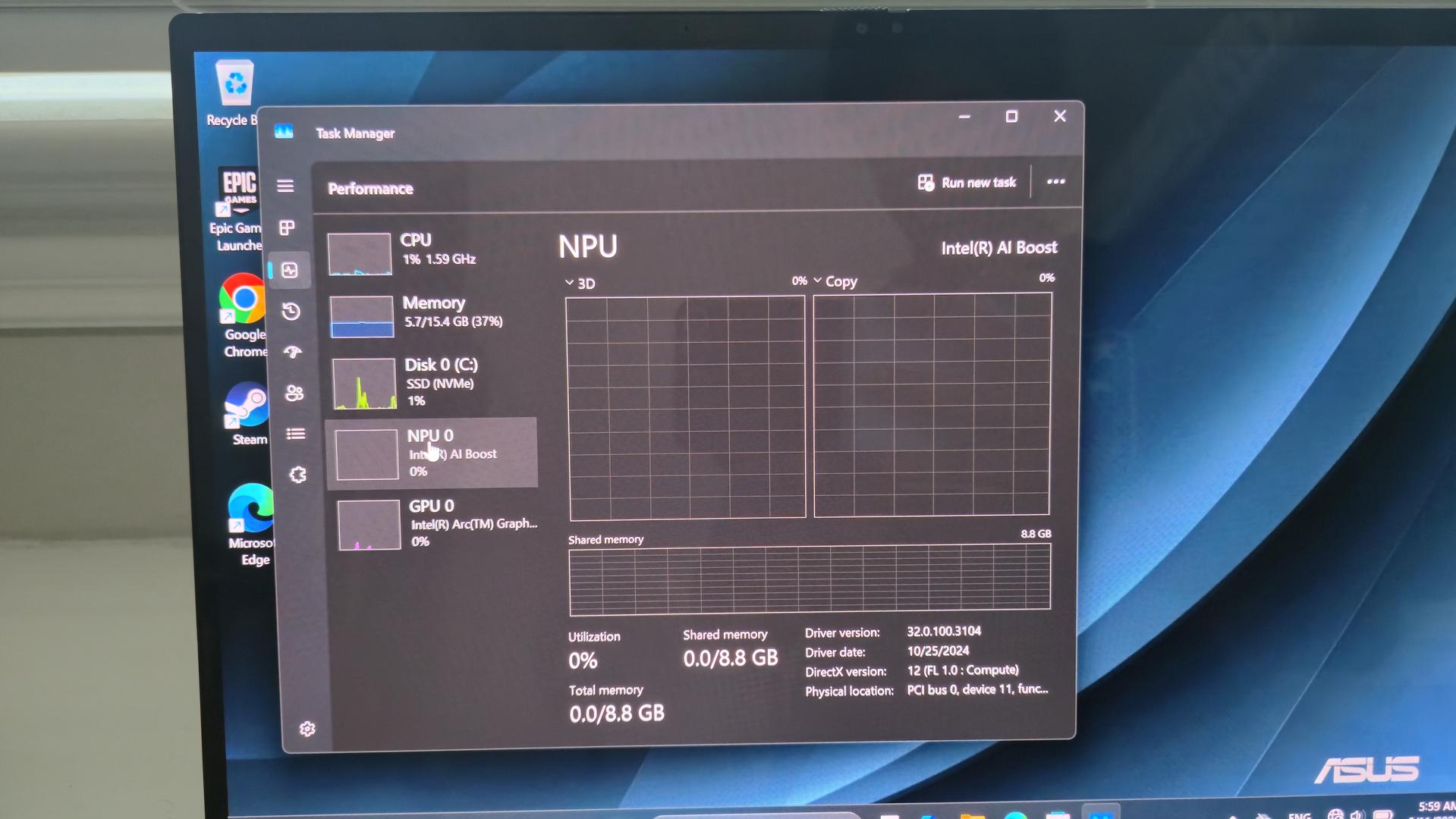Select Memory in the performance list
The width and height of the screenshot is (1456, 819).
pyautogui.click(x=432, y=315)
